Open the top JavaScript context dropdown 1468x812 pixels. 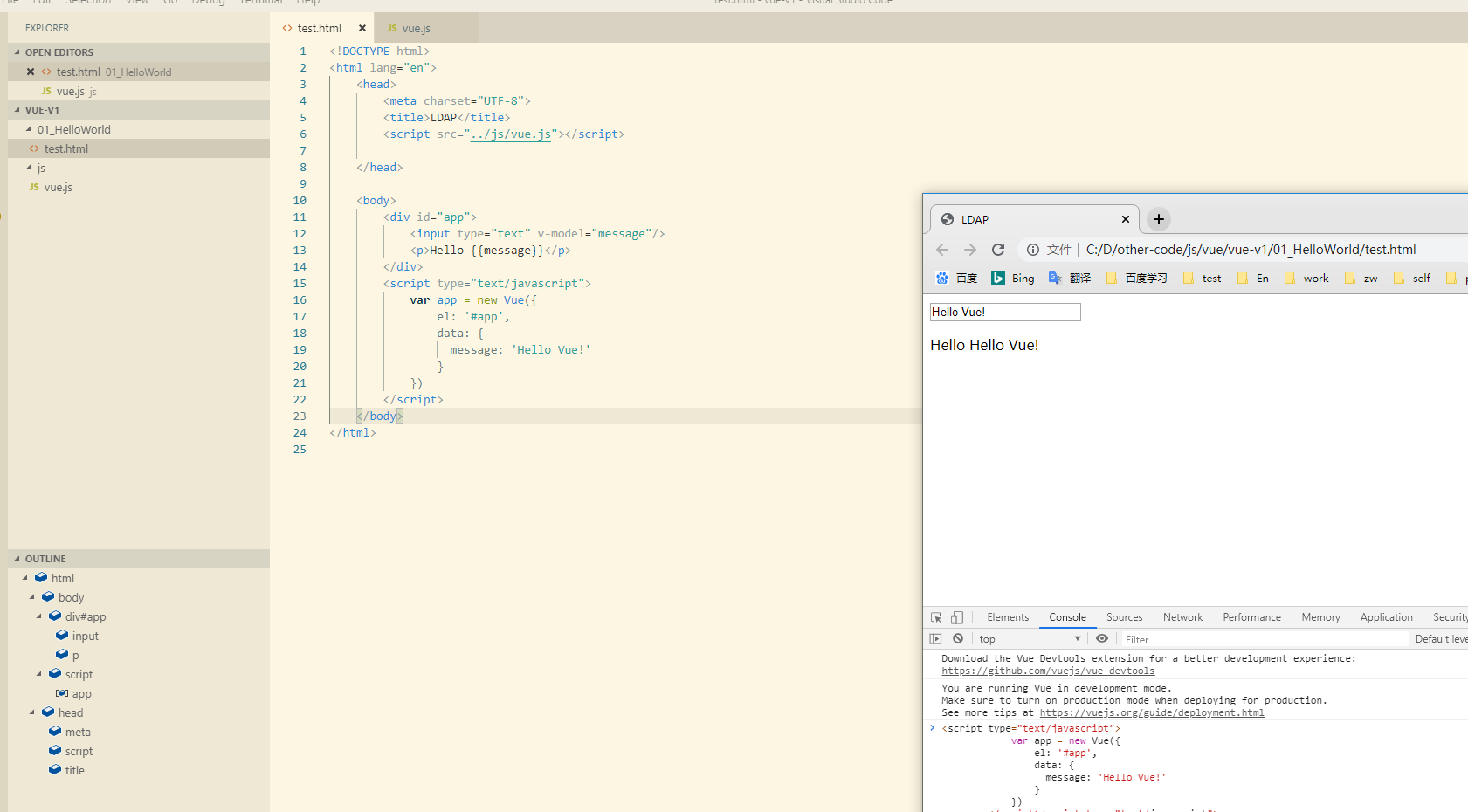[1030, 639]
